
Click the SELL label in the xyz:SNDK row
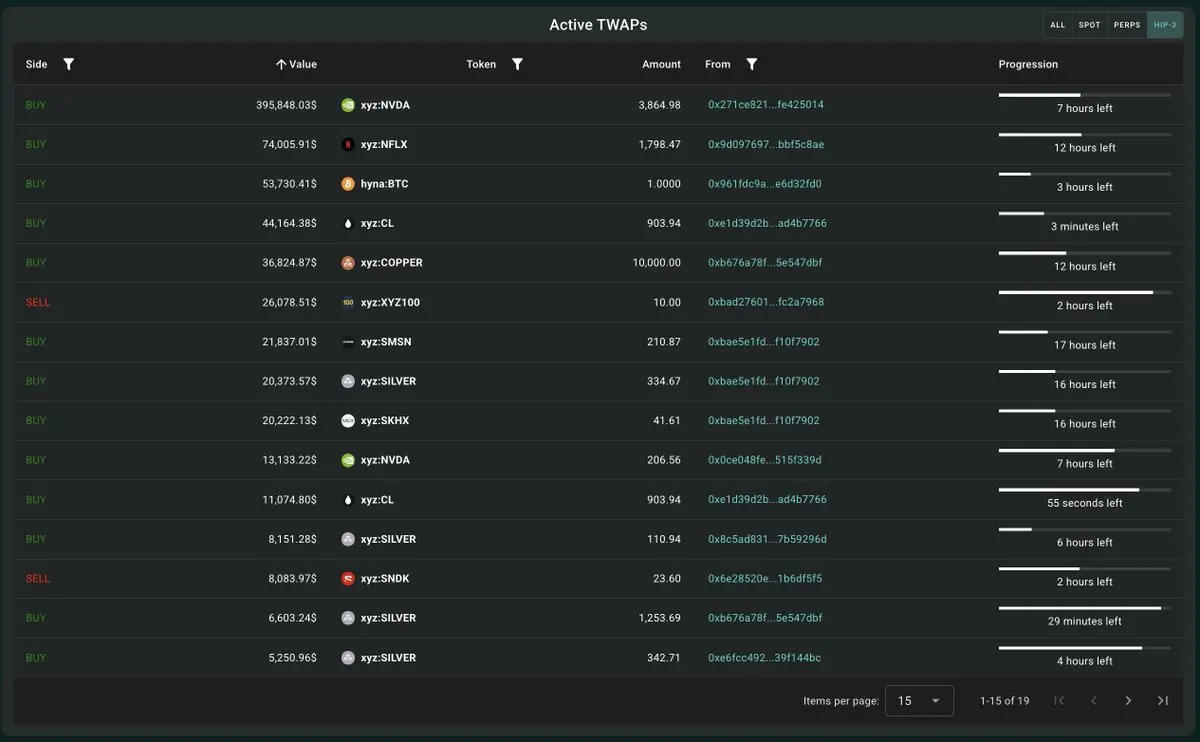pyautogui.click(x=38, y=579)
